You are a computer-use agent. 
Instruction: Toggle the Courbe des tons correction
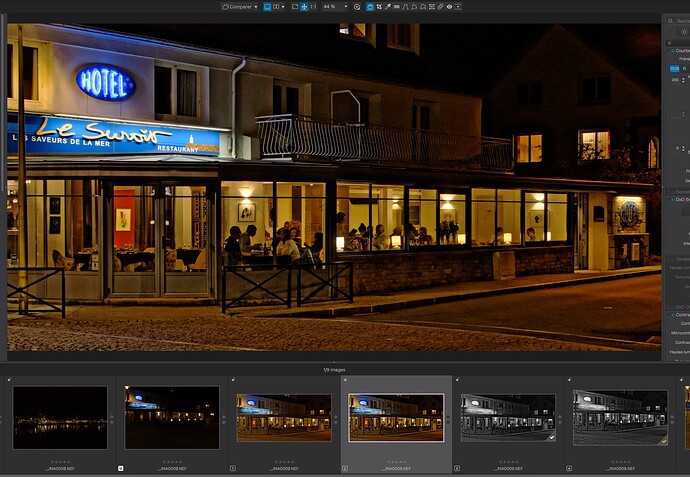tap(672, 49)
